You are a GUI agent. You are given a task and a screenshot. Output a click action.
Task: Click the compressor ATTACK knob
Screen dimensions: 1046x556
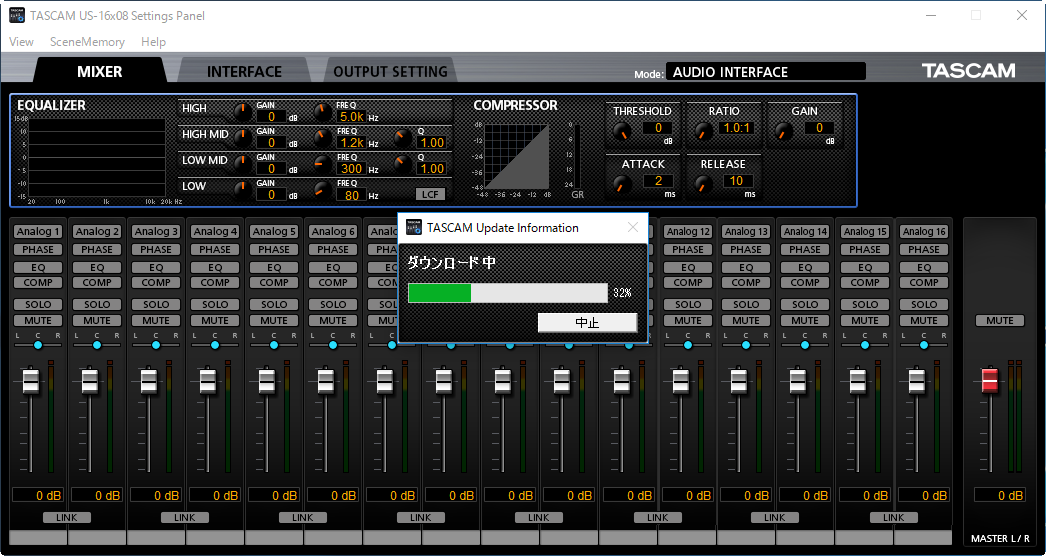622,184
